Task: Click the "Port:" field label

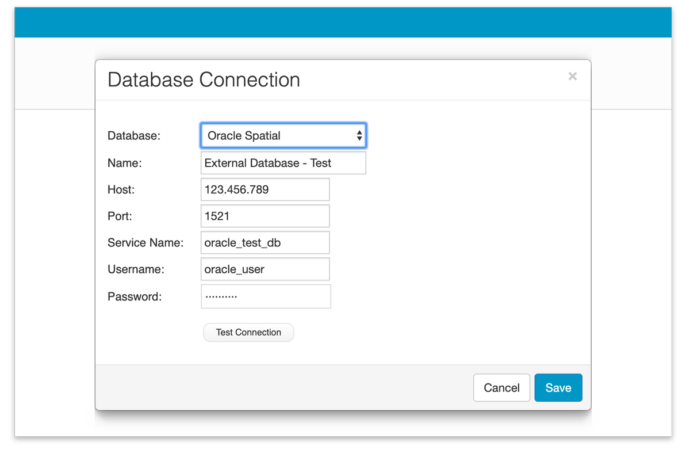Action: click(122, 216)
